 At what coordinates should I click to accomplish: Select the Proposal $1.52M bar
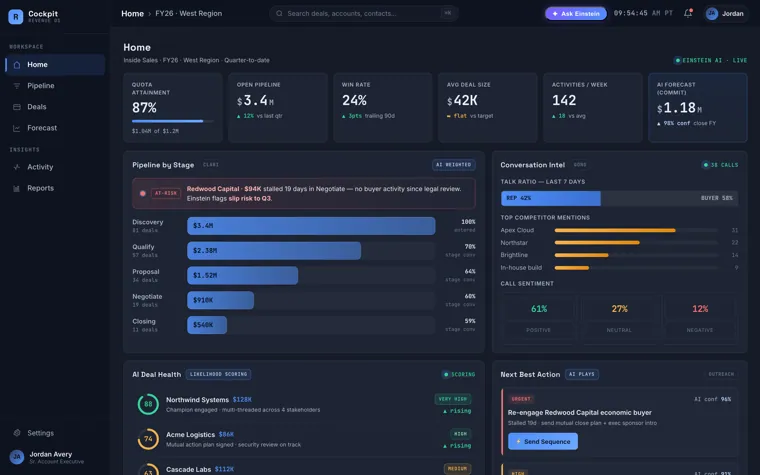click(x=242, y=275)
